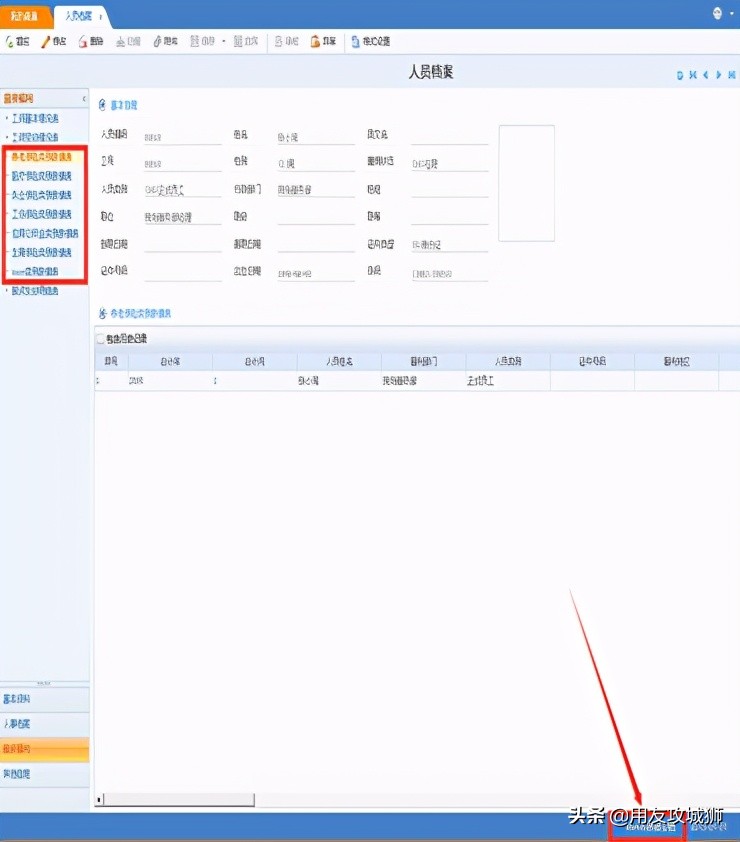Close the 人员档案 tab with its x

(x=100, y=17)
